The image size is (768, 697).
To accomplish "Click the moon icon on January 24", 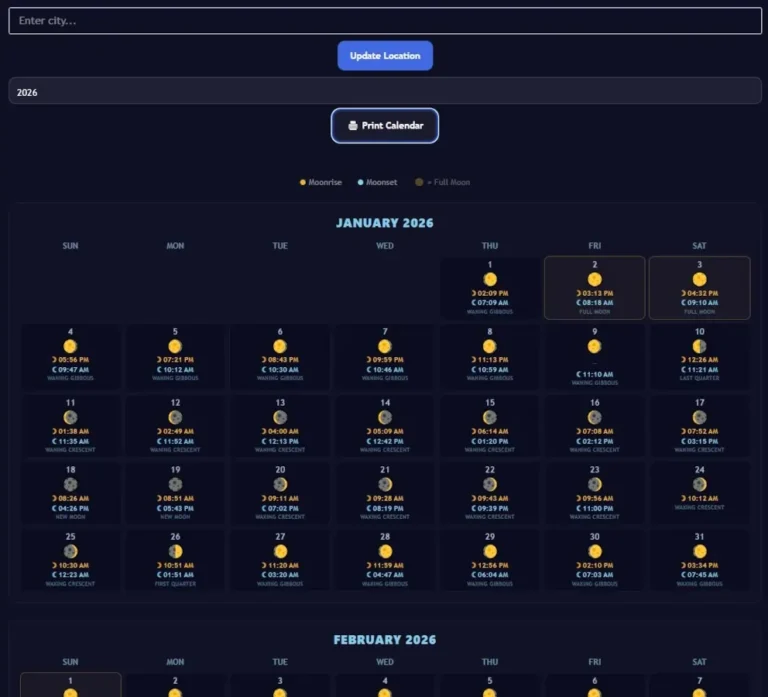I will point(699,484).
